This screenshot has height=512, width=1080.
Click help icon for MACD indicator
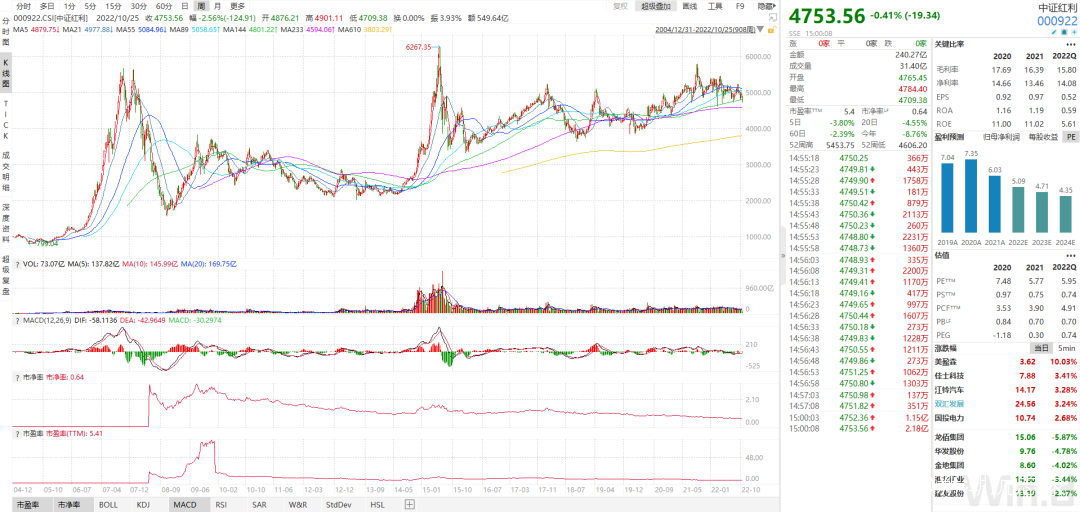[x=17, y=320]
